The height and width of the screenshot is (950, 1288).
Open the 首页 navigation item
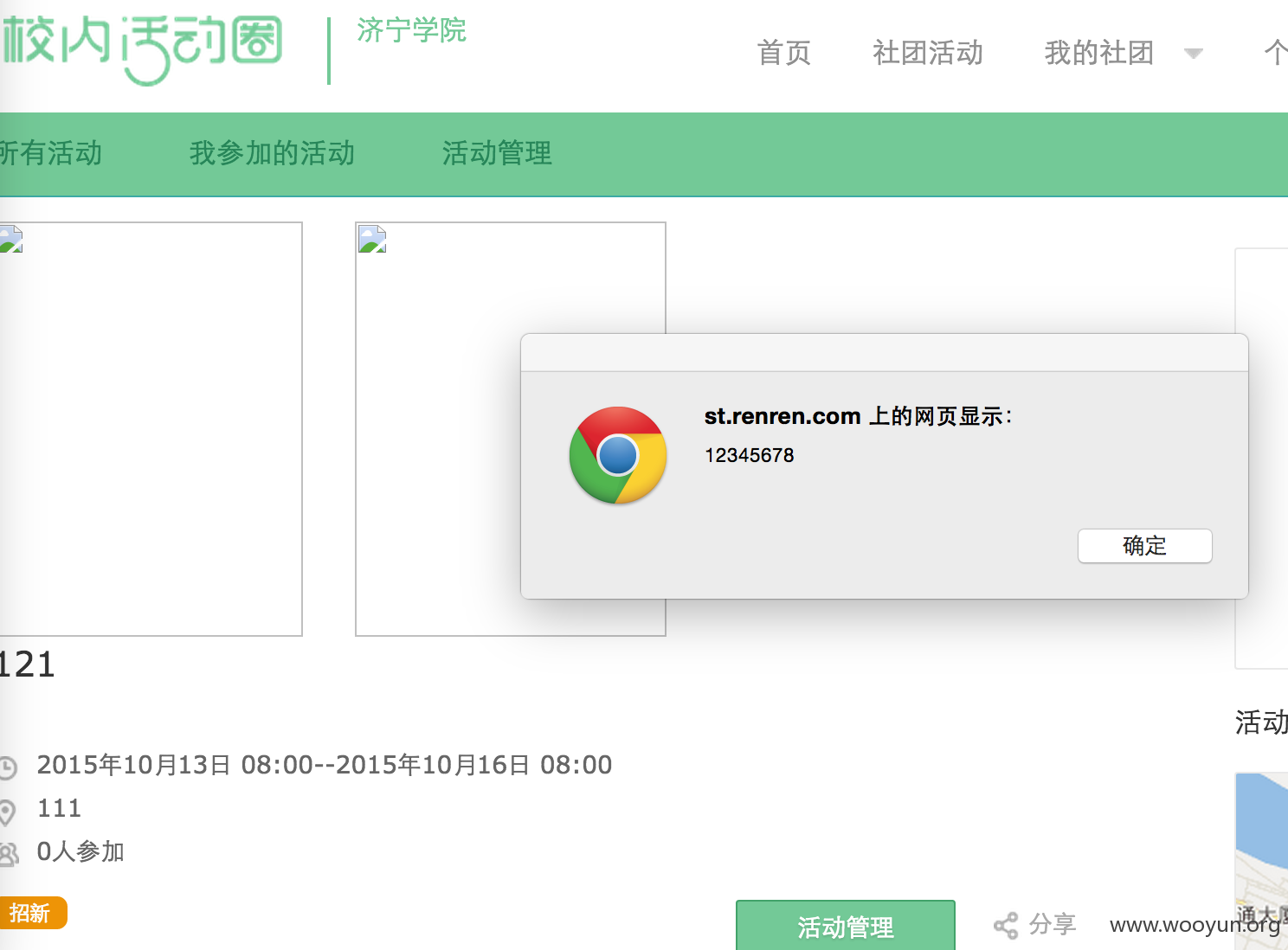784,53
